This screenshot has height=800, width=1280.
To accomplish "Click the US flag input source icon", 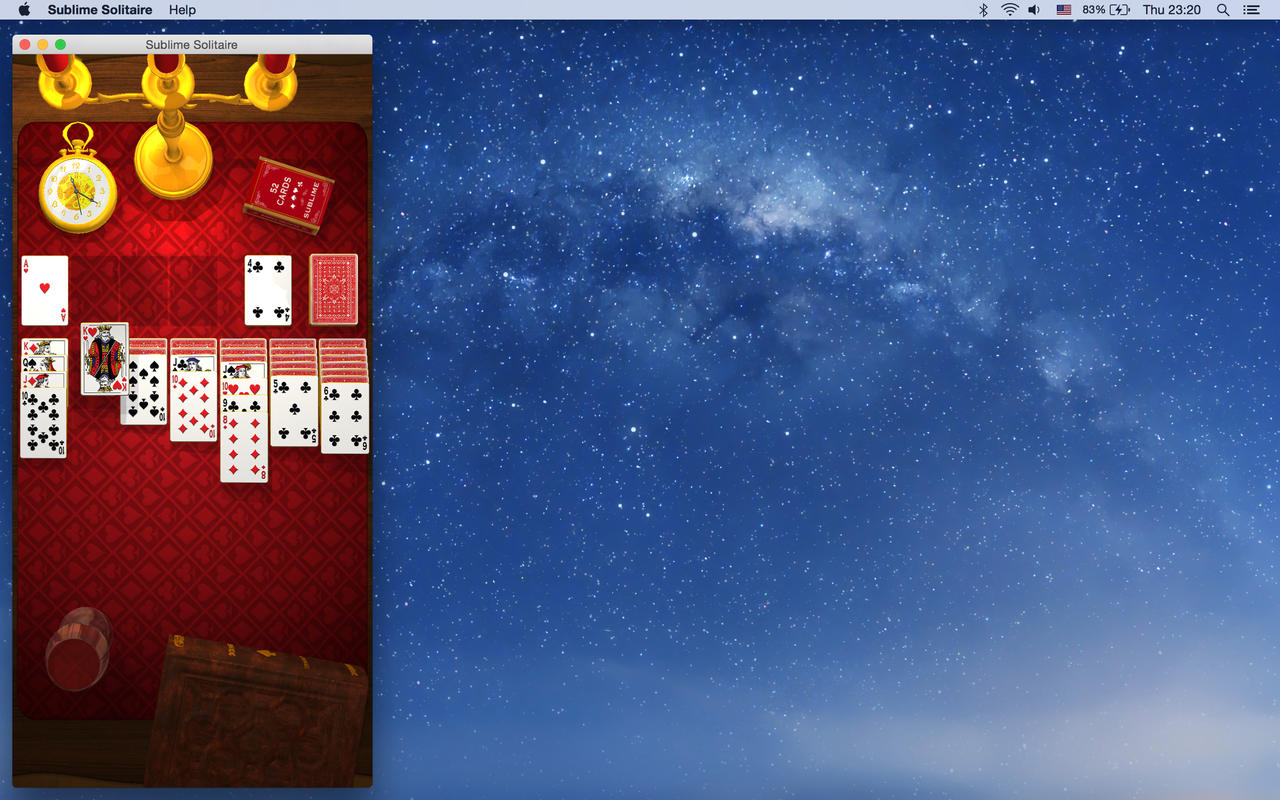I will (x=1063, y=10).
